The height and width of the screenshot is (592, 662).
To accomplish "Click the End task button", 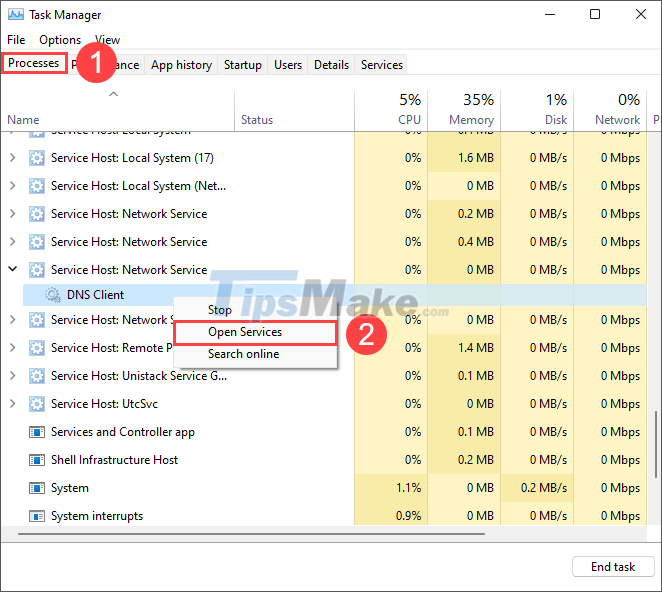I will tap(613, 567).
